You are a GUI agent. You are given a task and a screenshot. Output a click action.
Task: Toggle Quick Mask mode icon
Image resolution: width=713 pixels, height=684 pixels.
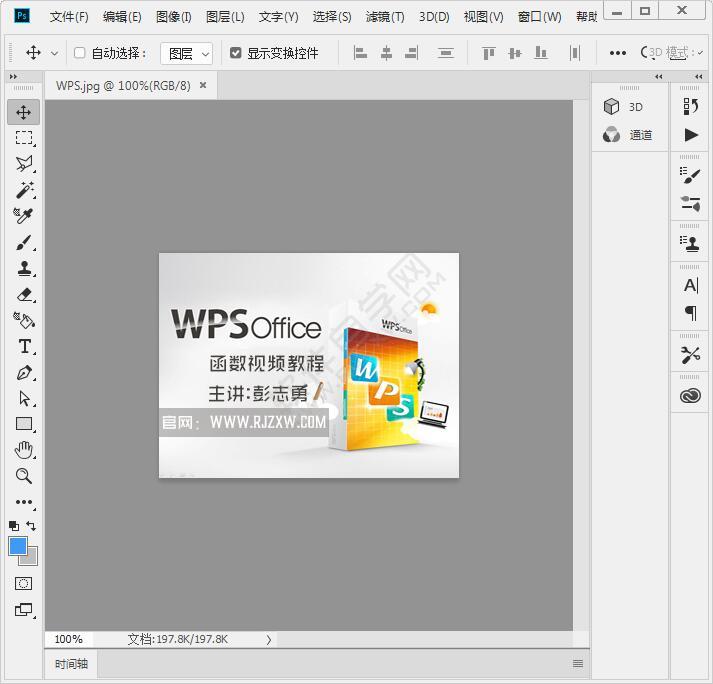click(24, 583)
